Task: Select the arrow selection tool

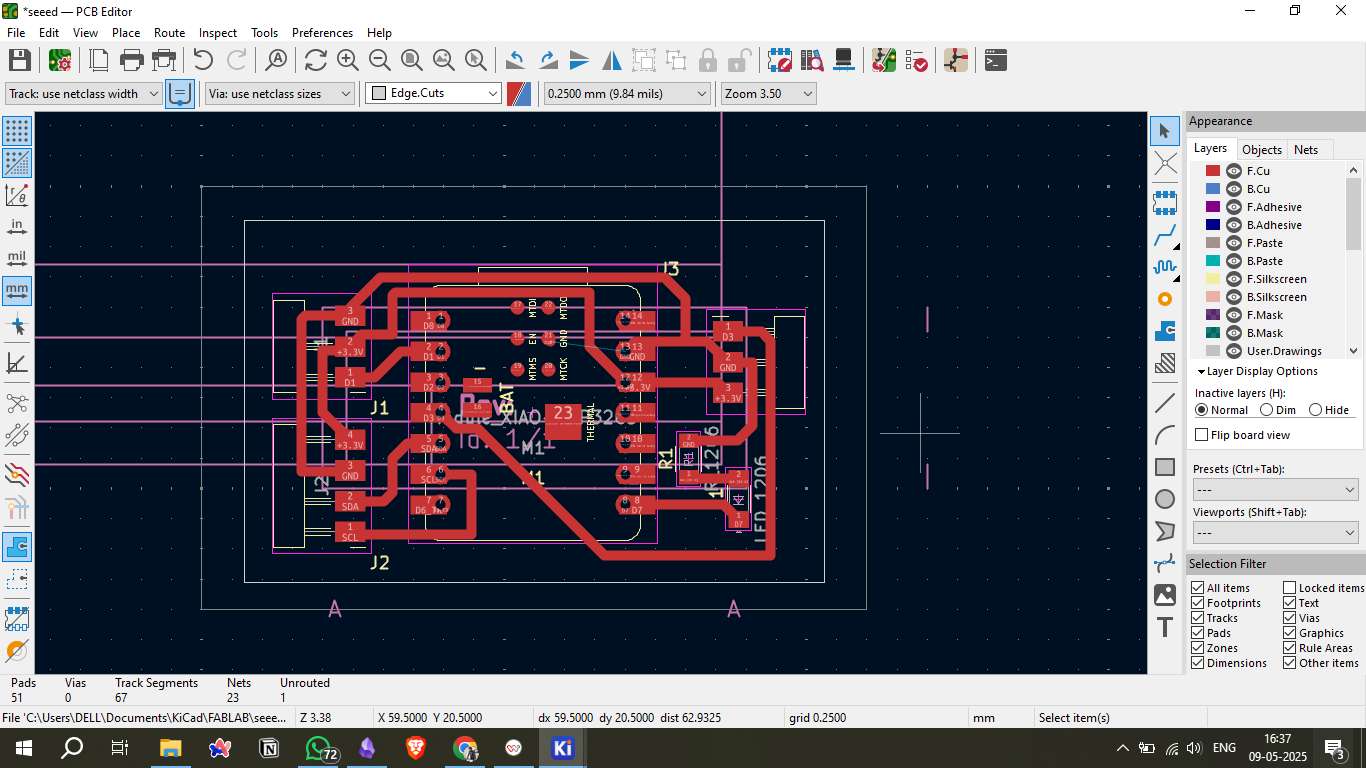Action: point(1165,131)
